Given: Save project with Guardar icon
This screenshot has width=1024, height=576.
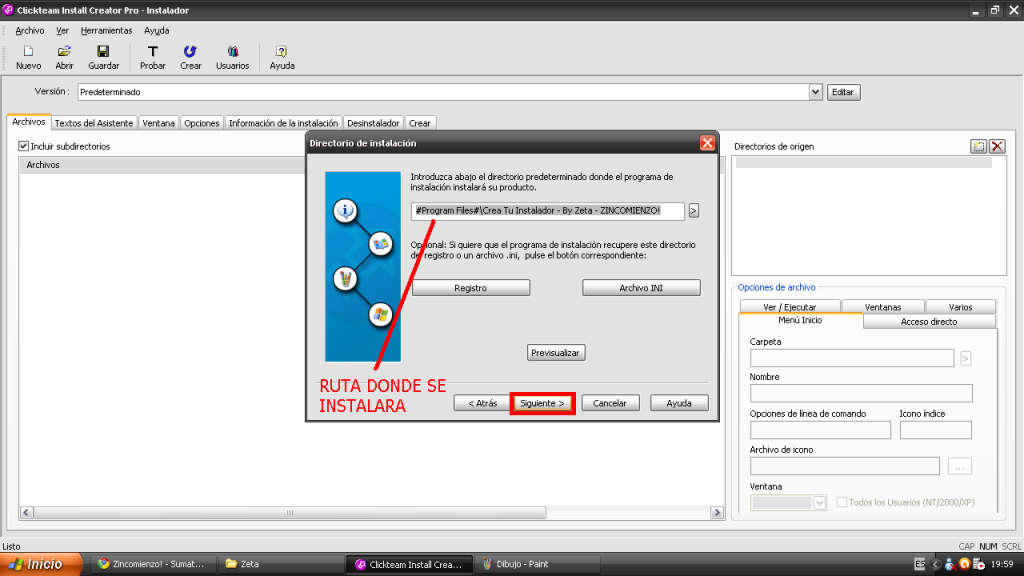Looking at the screenshot, I should tap(103, 57).
